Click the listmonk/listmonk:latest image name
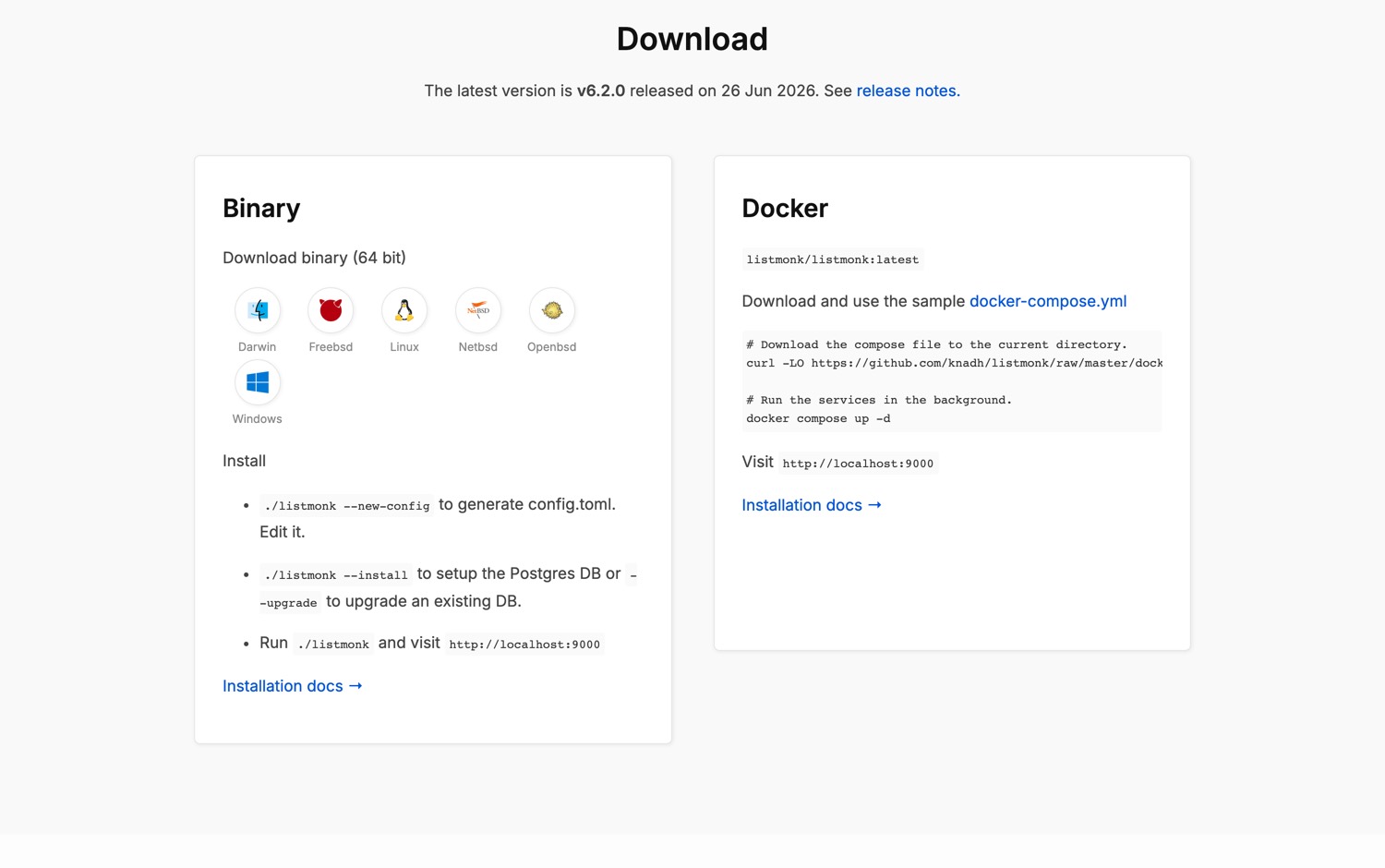The height and width of the screenshot is (868, 1385). 833,259
